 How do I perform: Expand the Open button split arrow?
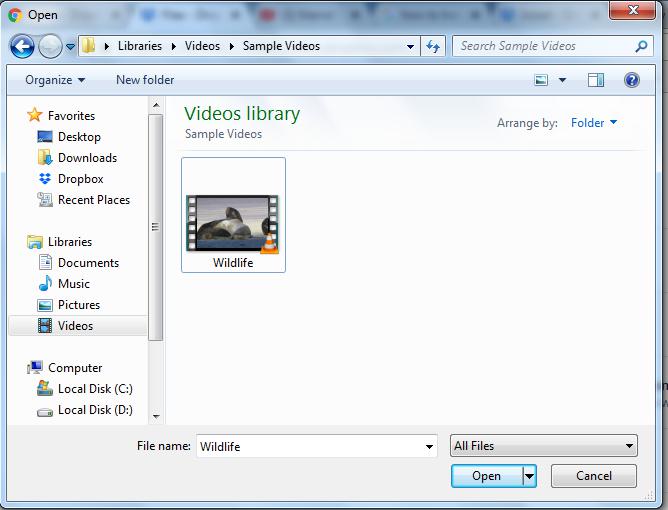[529, 476]
